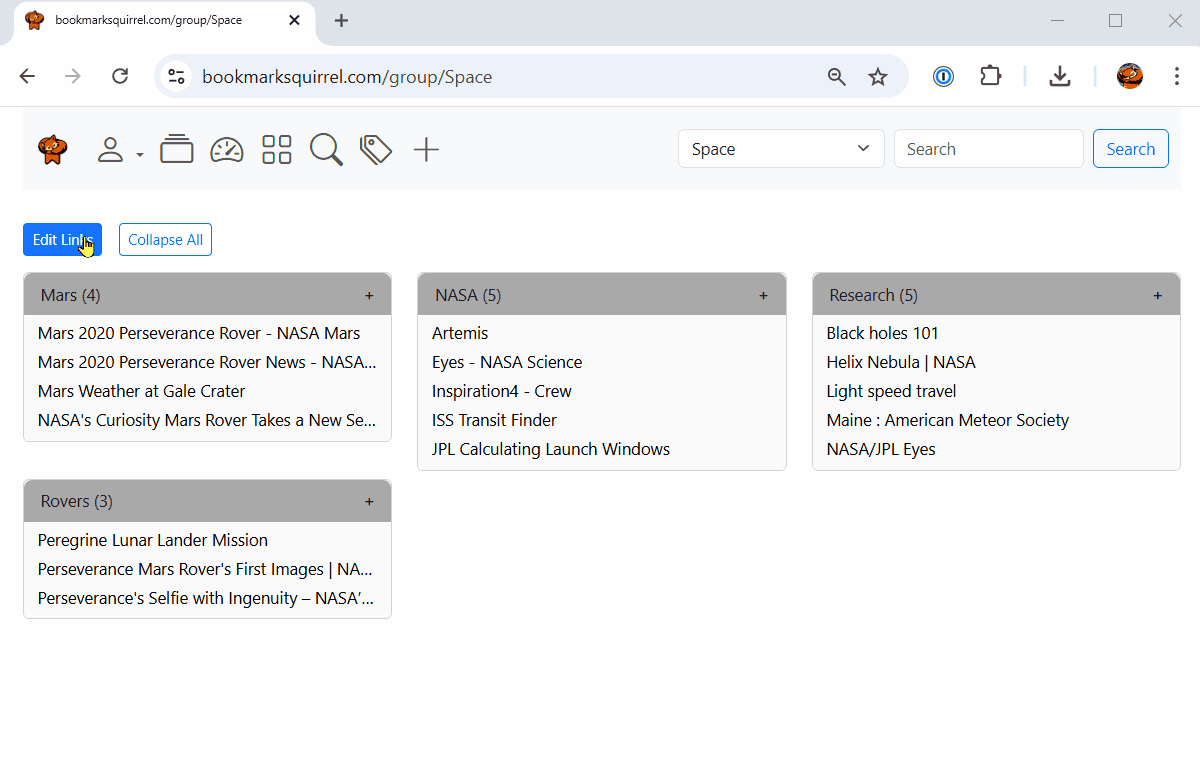Click the Search text input field
The height and width of the screenshot is (768, 1200).
pyautogui.click(x=989, y=149)
